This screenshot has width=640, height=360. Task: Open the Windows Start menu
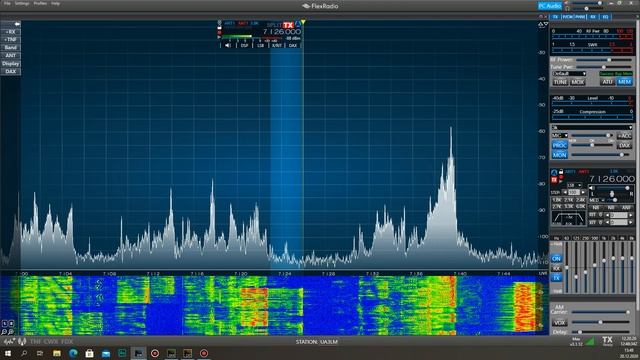7,353
